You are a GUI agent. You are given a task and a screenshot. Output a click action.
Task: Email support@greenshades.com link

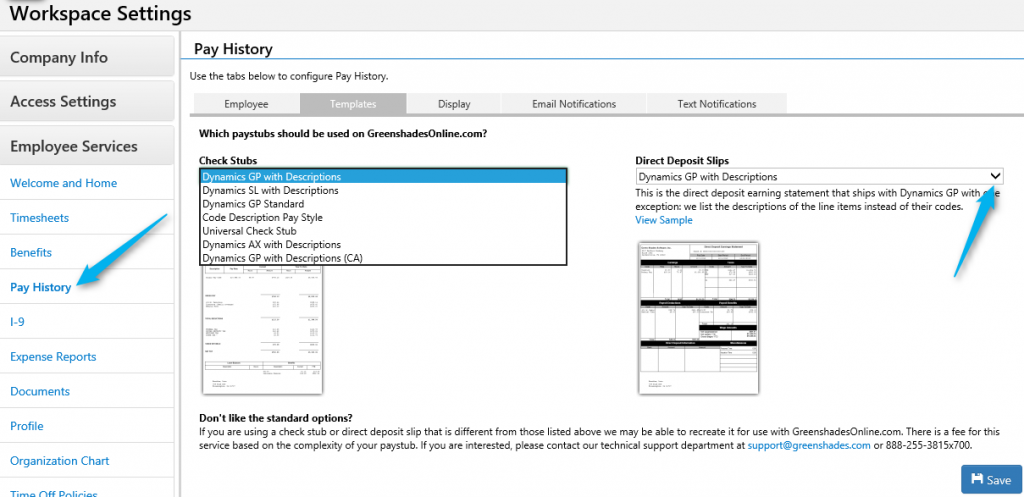click(808, 445)
